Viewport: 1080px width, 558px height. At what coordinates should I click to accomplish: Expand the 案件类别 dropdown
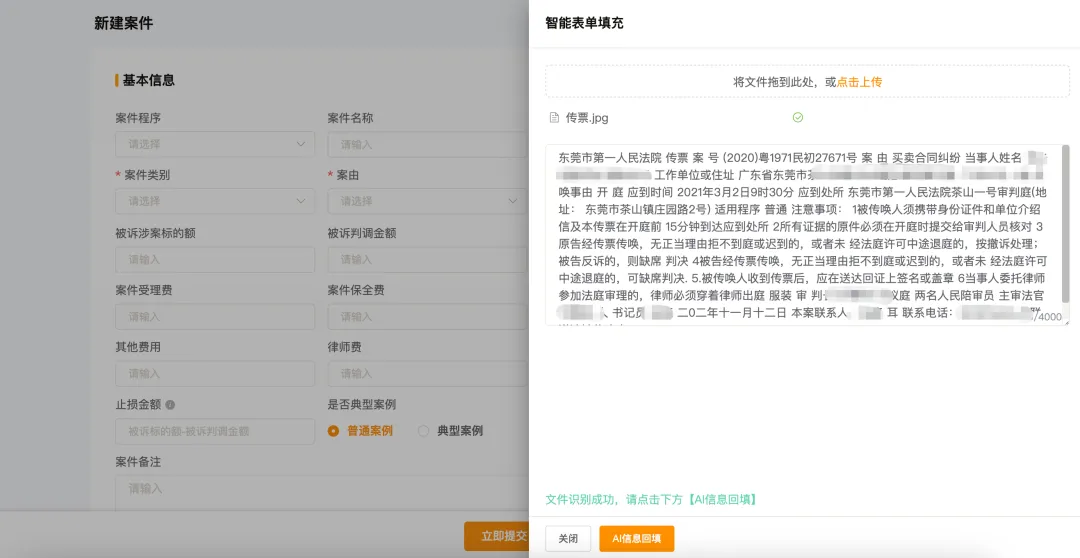[215, 201]
